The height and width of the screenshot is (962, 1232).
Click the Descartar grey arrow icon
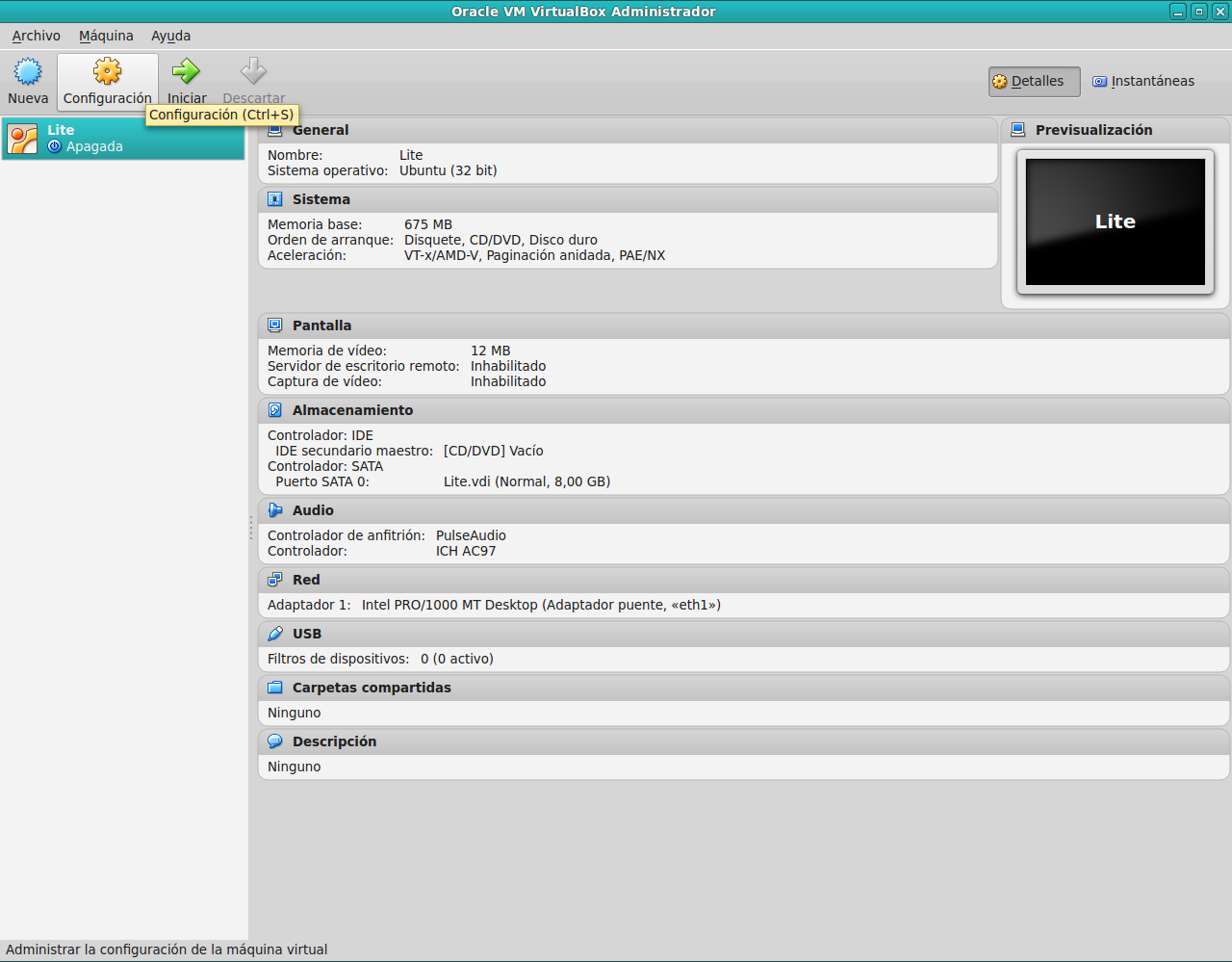(x=253, y=71)
